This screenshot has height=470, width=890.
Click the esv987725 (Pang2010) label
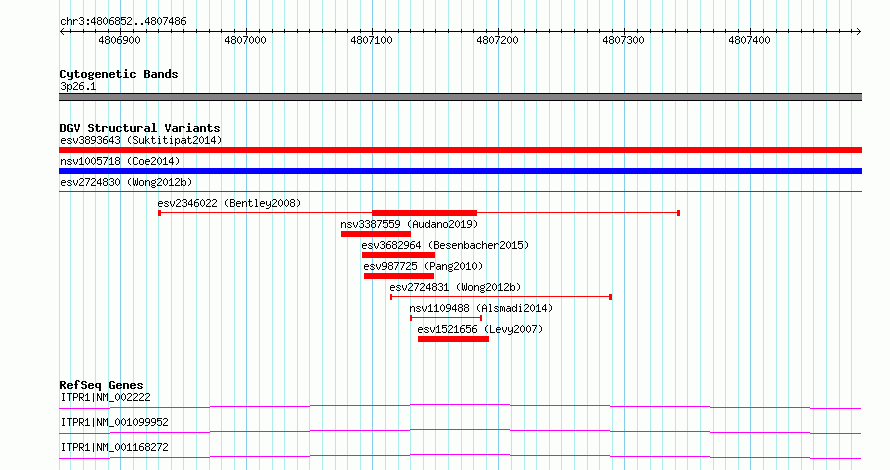point(423,266)
